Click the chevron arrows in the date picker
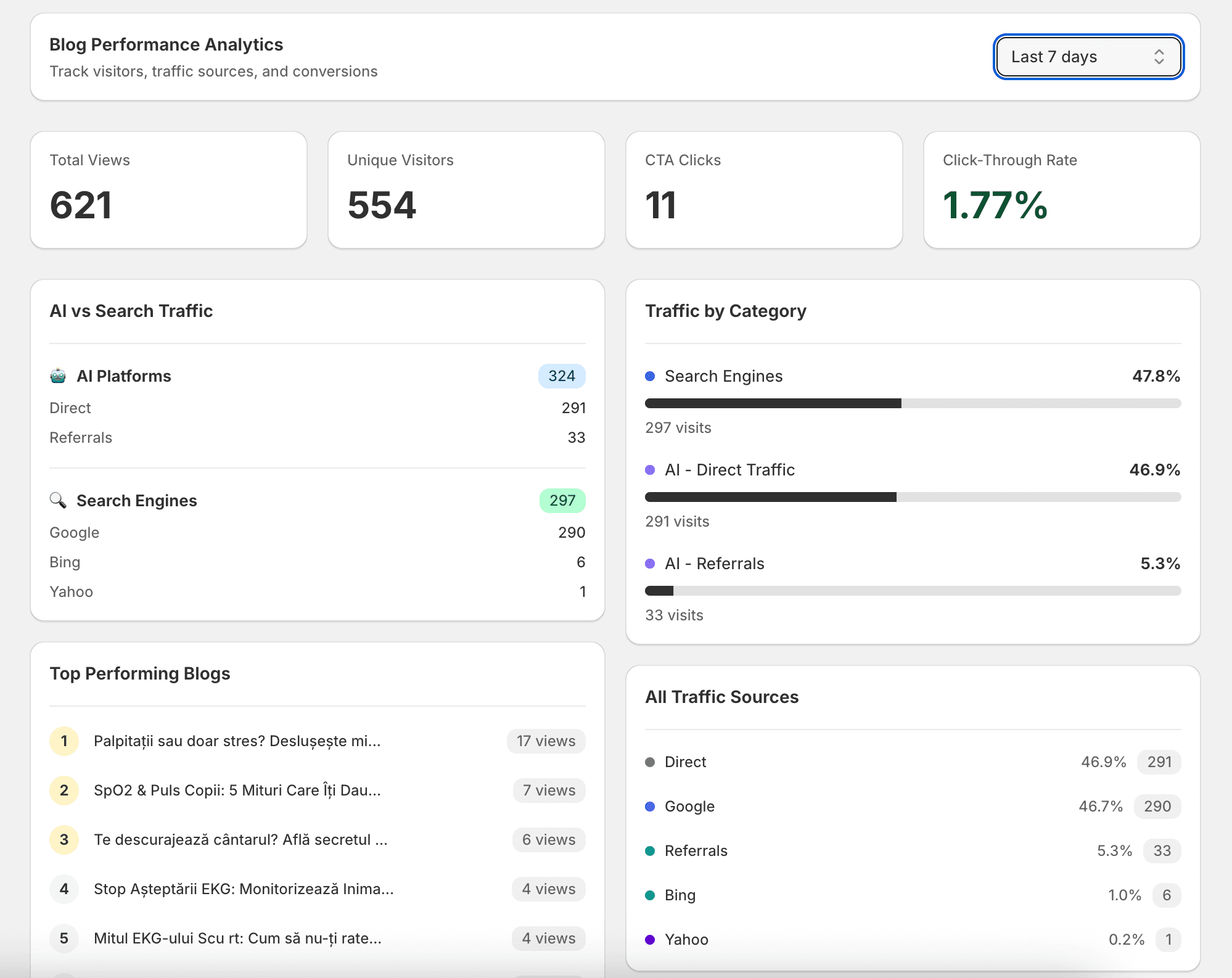This screenshot has width=1232, height=978. tap(1160, 57)
